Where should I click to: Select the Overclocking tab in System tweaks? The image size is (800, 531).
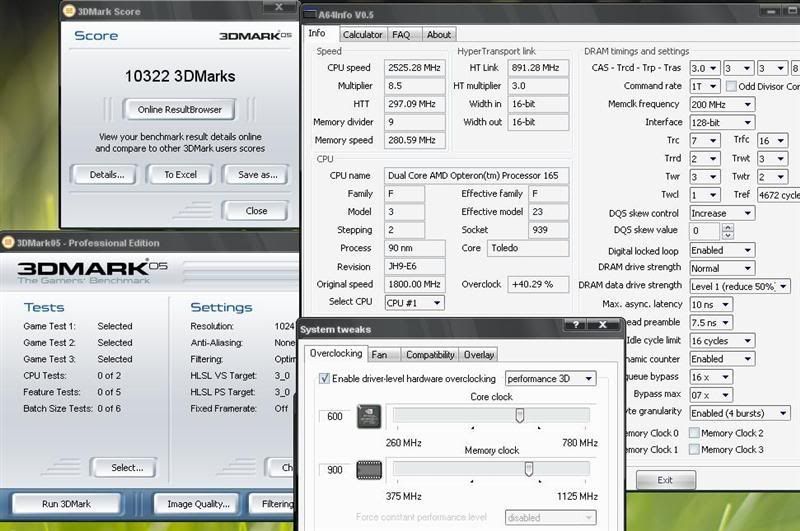tap(336, 353)
